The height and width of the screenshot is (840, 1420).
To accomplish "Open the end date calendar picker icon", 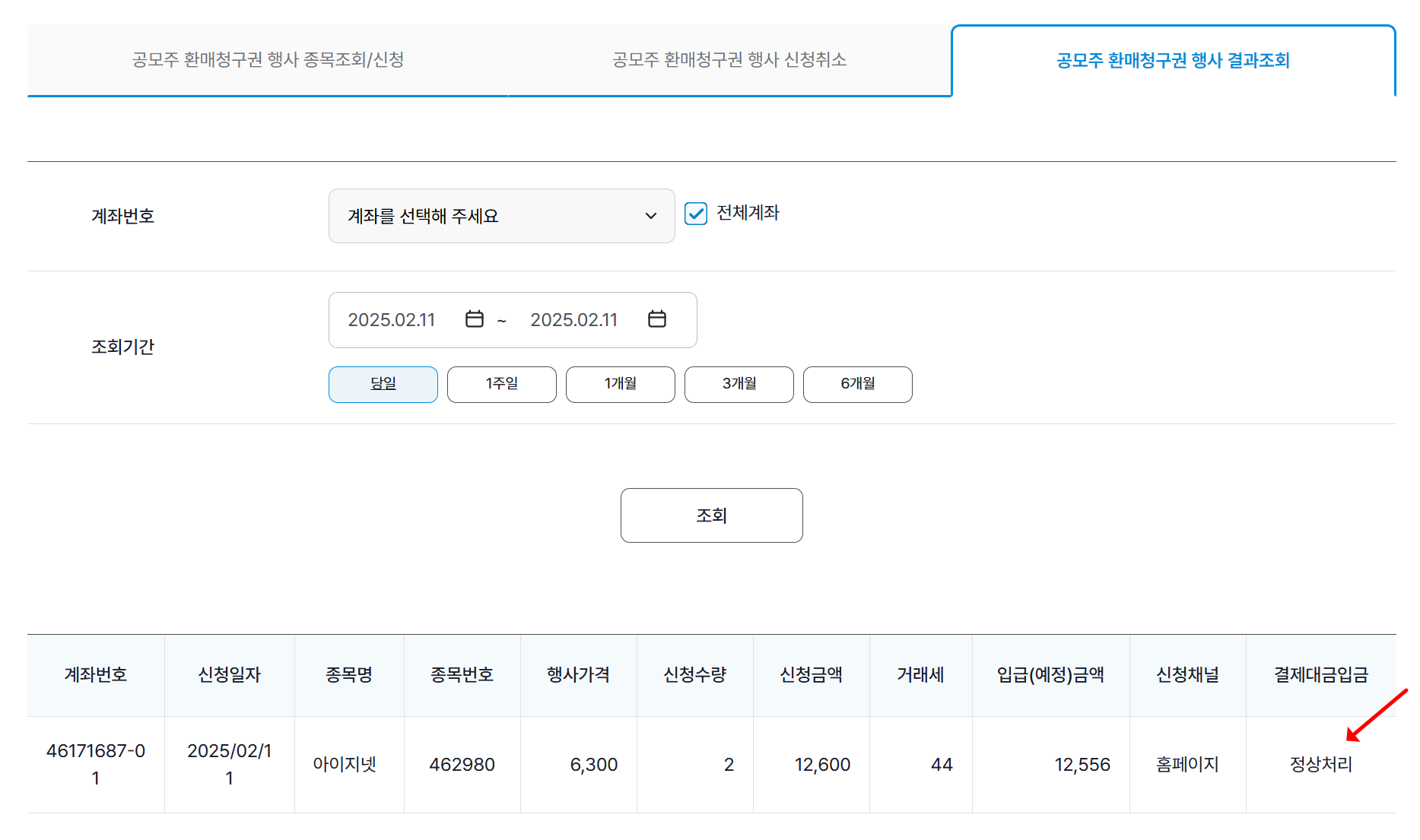I will 656,319.
